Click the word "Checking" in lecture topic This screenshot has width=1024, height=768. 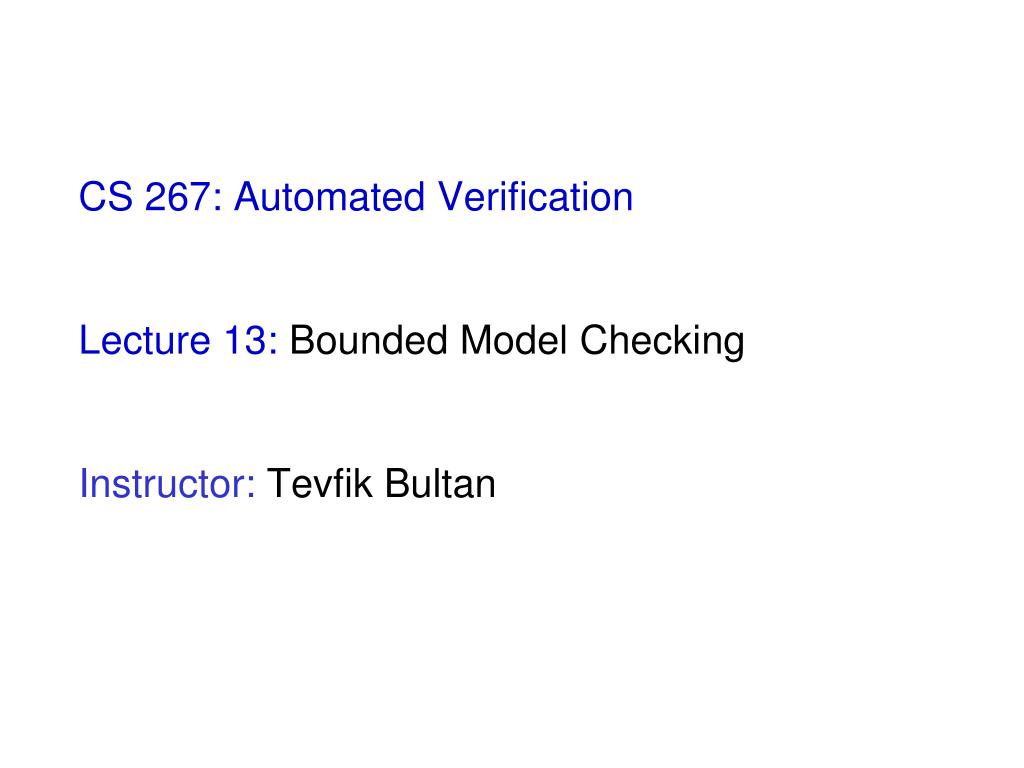[x=662, y=342]
